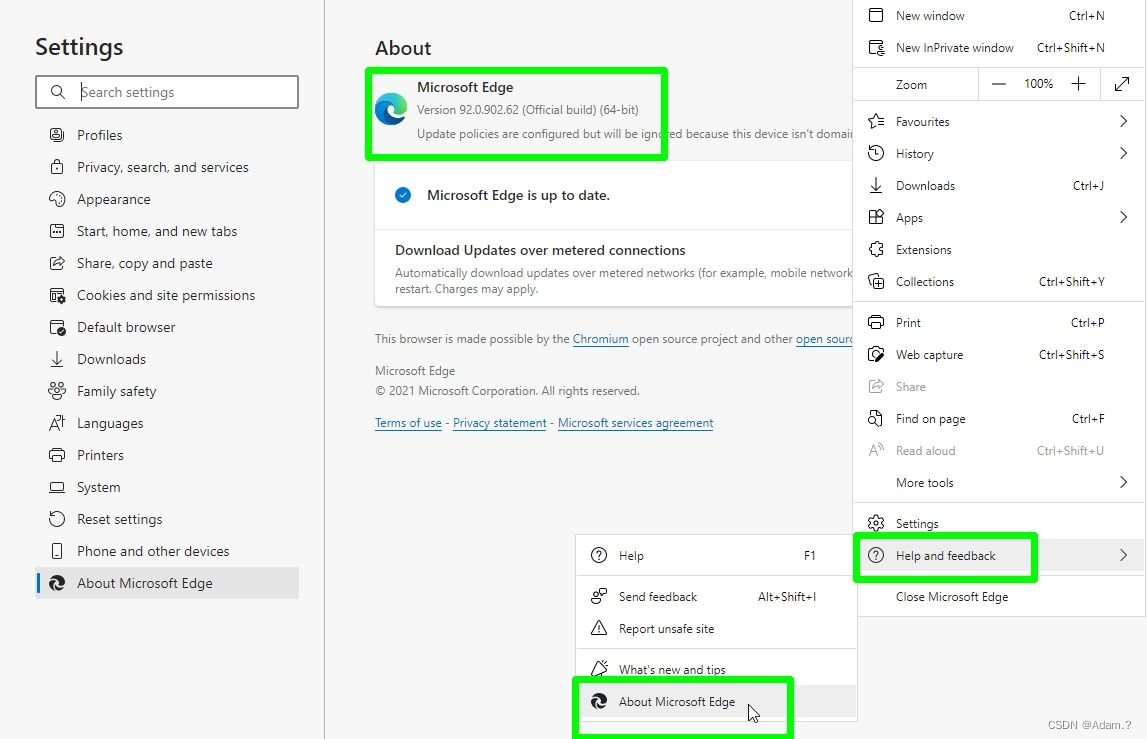Click the Appearance palette icon
The image size is (1147, 739).
57,199
